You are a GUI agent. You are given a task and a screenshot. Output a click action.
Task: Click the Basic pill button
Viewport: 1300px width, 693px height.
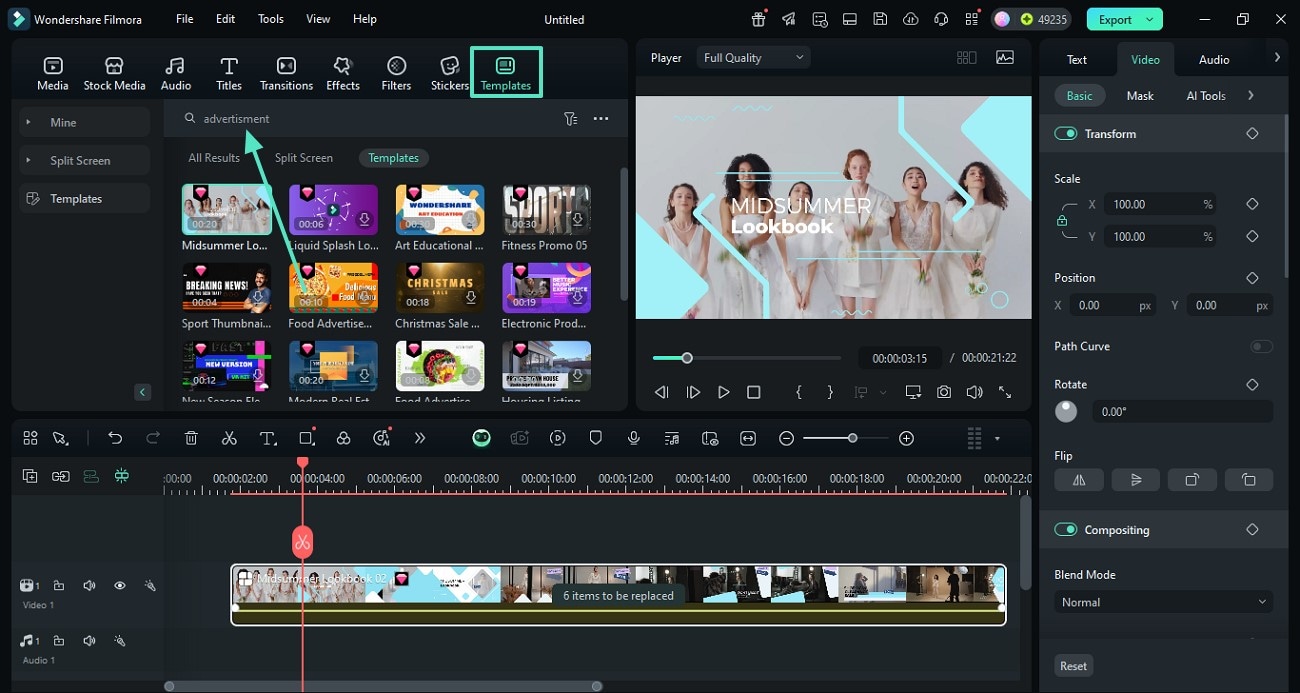1079,95
